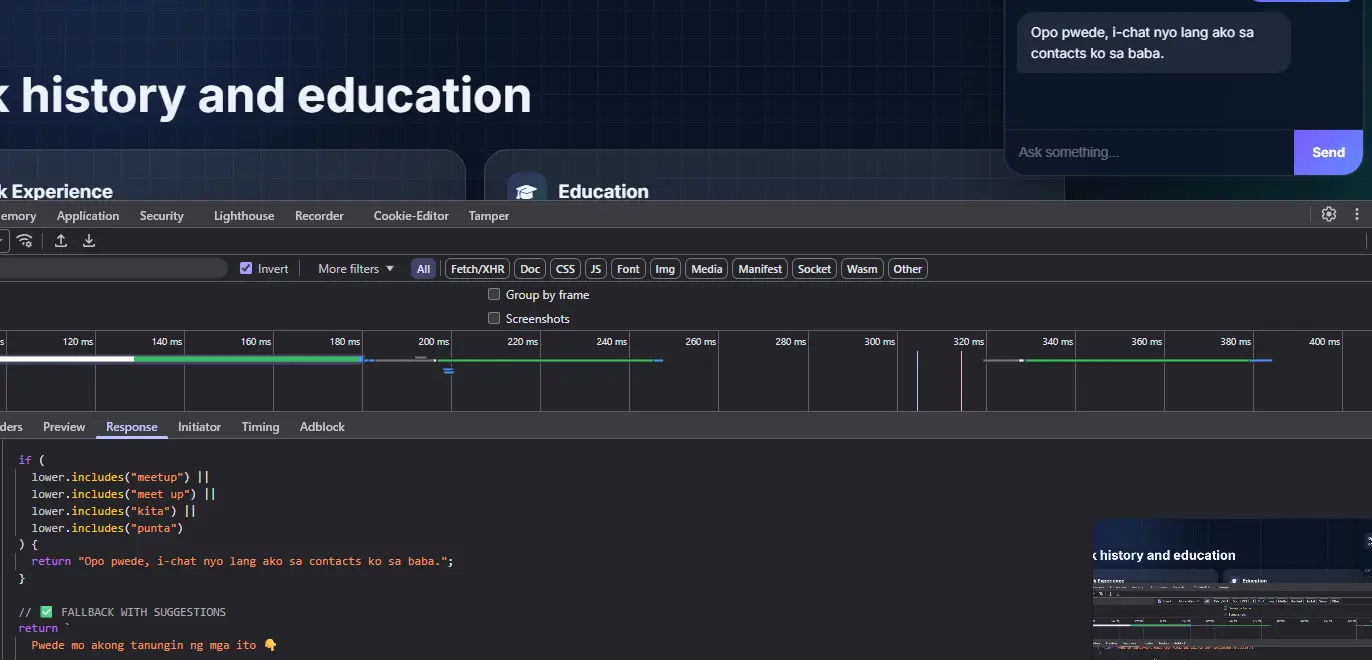
Task: Switch to the Initiator request tab
Action: click(x=199, y=426)
